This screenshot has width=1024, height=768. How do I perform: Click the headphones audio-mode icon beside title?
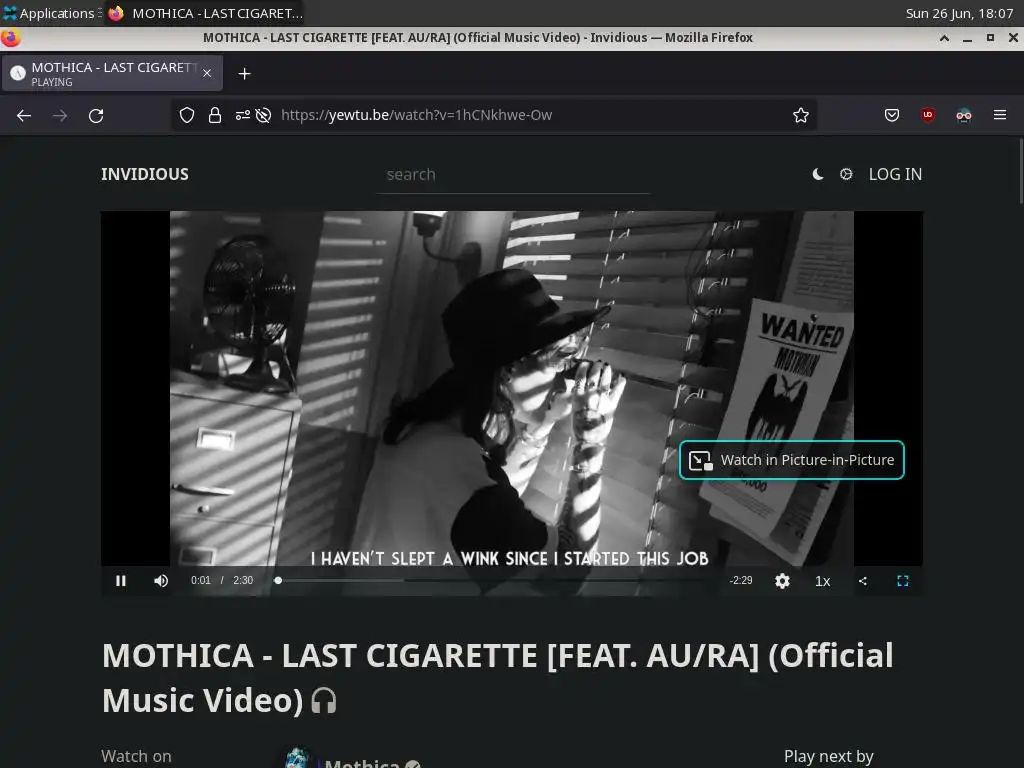[323, 701]
